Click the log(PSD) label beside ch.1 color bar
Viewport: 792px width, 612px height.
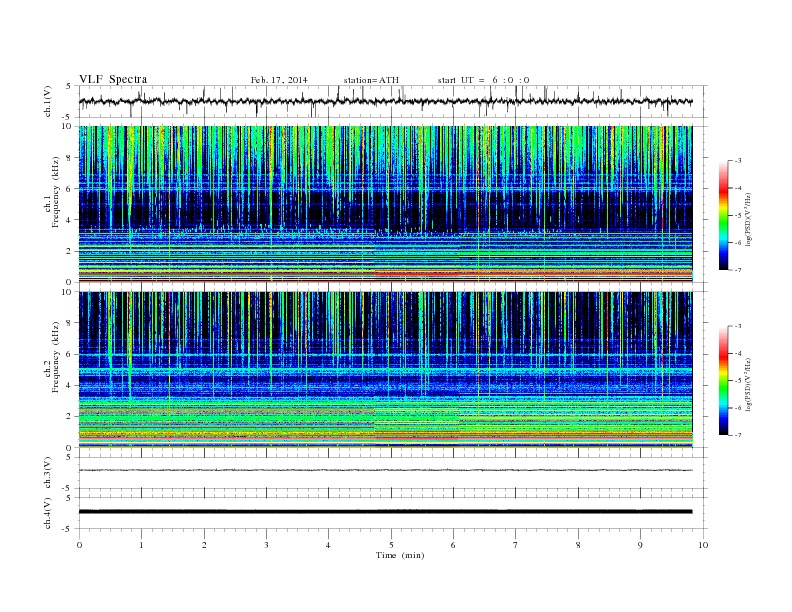pos(749,220)
